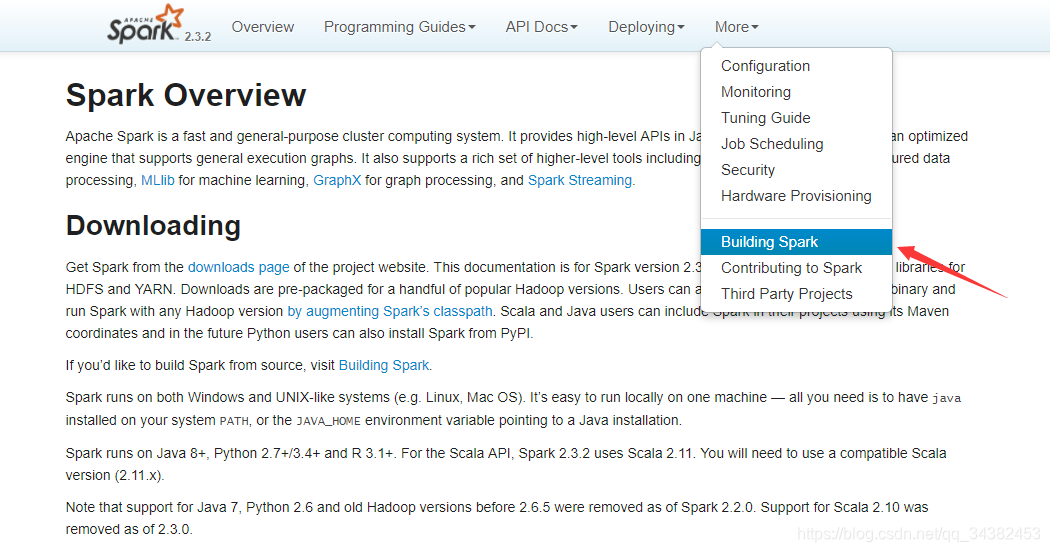This screenshot has width=1050, height=552.
Task: Collapse the More dropdown menu
Action: [737, 27]
